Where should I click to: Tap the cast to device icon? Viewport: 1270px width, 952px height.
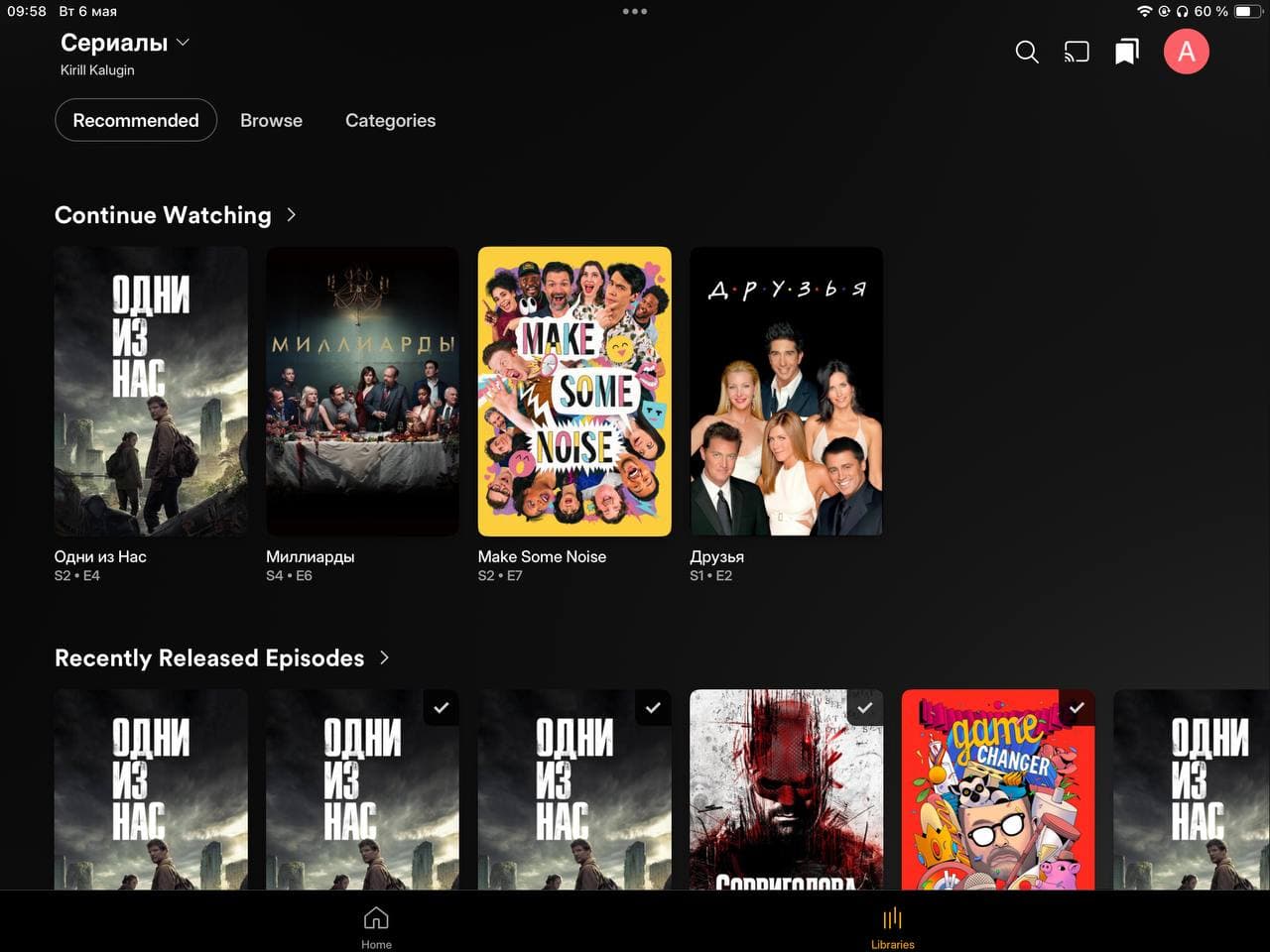tap(1077, 52)
